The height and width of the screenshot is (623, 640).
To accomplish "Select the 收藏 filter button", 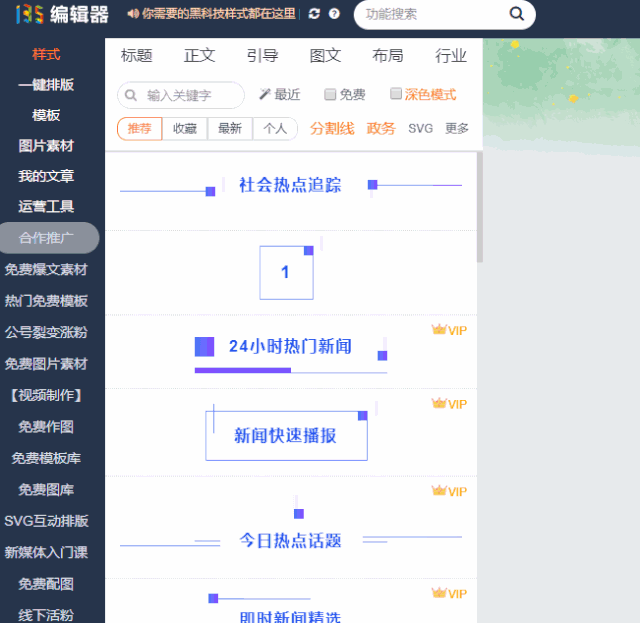I will click(185, 129).
